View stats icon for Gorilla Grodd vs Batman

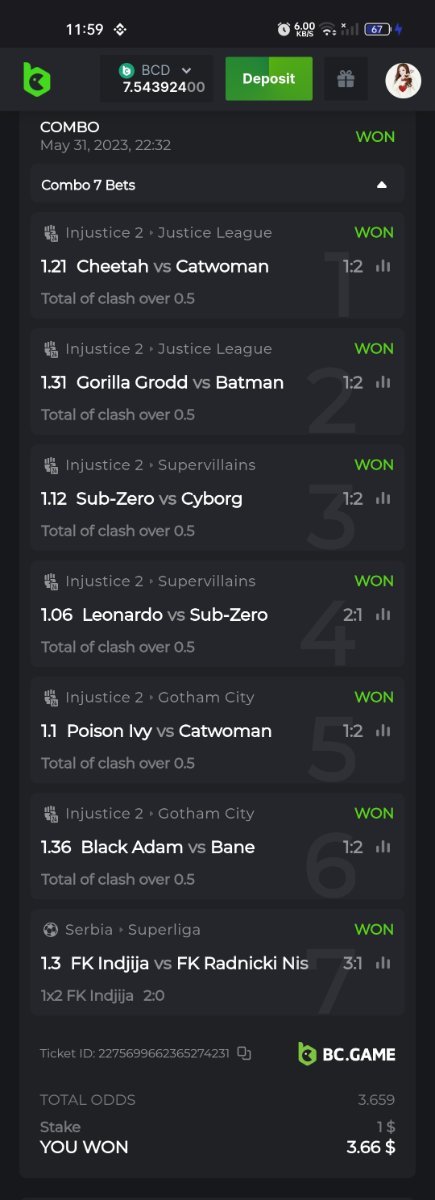click(x=382, y=382)
